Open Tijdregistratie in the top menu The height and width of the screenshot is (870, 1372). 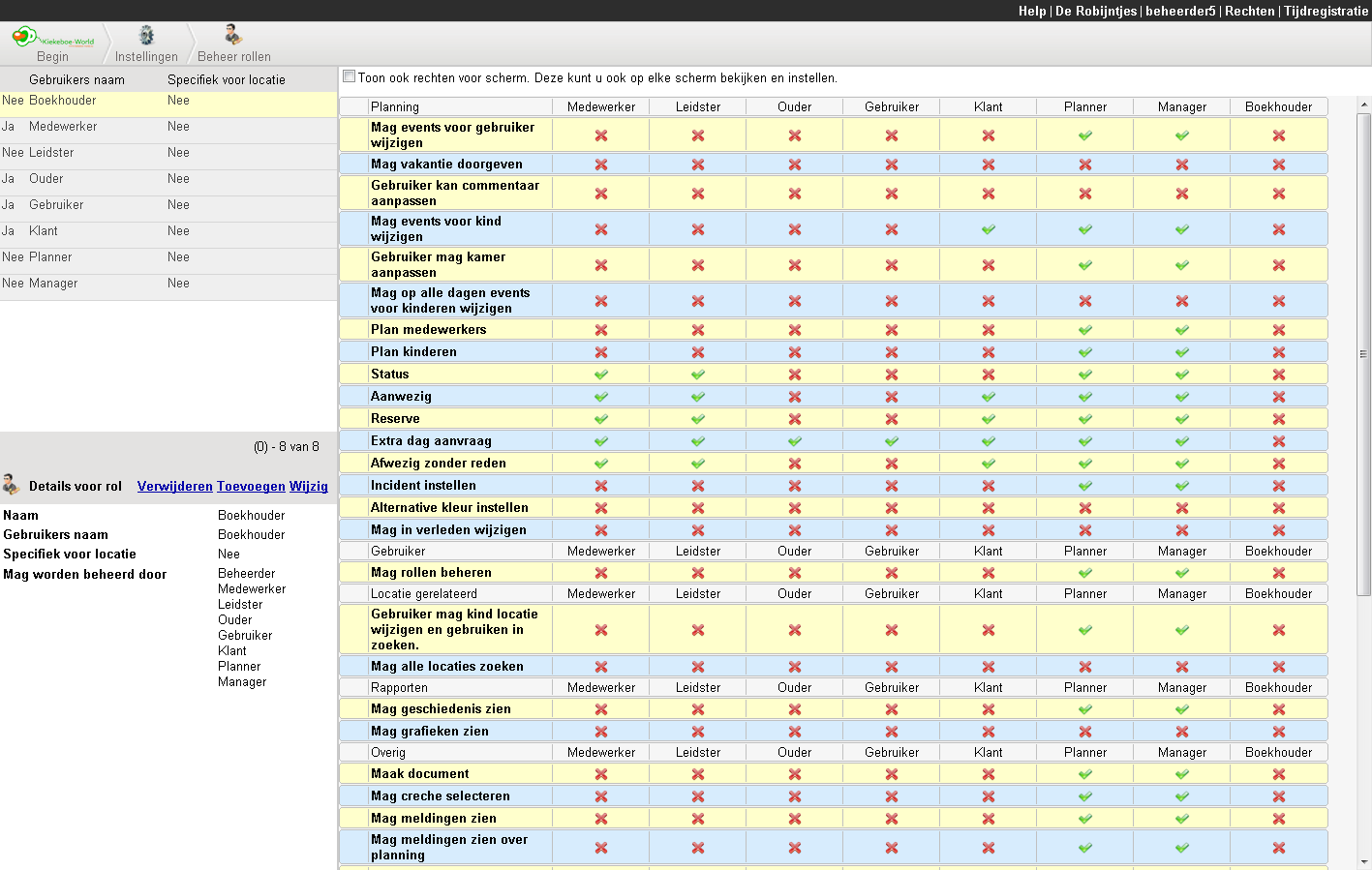coord(1326,11)
